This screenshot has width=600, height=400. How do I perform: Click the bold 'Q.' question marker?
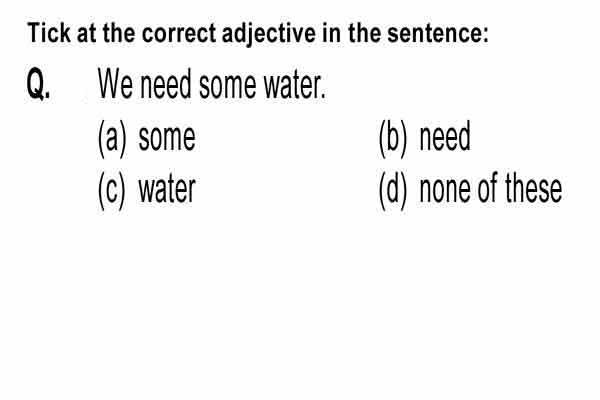tap(38, 84)
